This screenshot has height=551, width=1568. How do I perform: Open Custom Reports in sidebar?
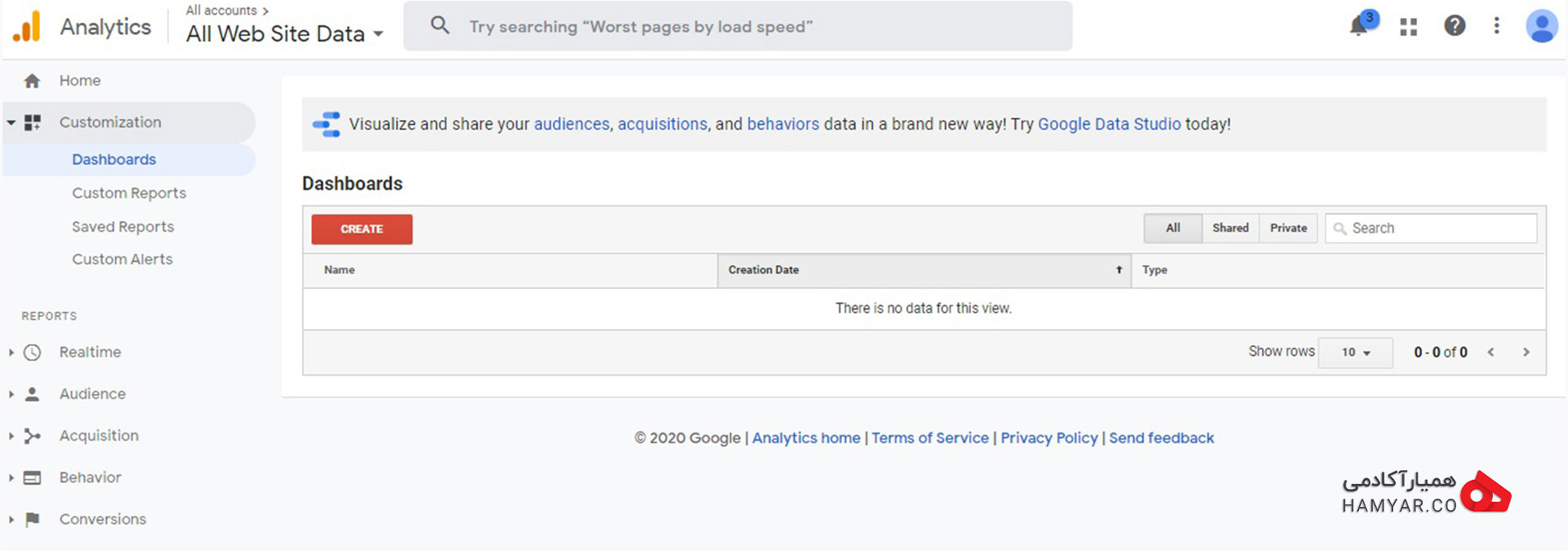tap(129, 193)
